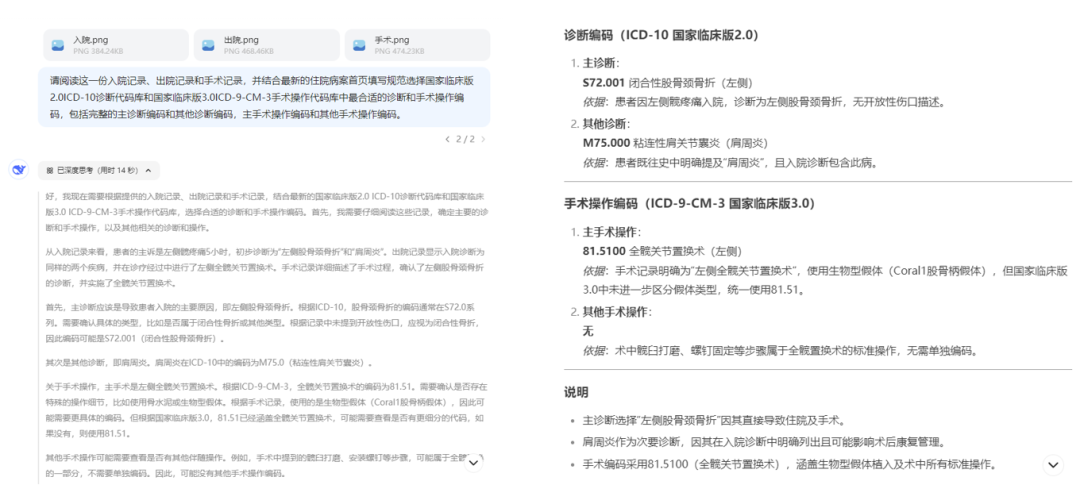Click scroll-to-bottom arrow in right answer panel

click(1053, 465)
